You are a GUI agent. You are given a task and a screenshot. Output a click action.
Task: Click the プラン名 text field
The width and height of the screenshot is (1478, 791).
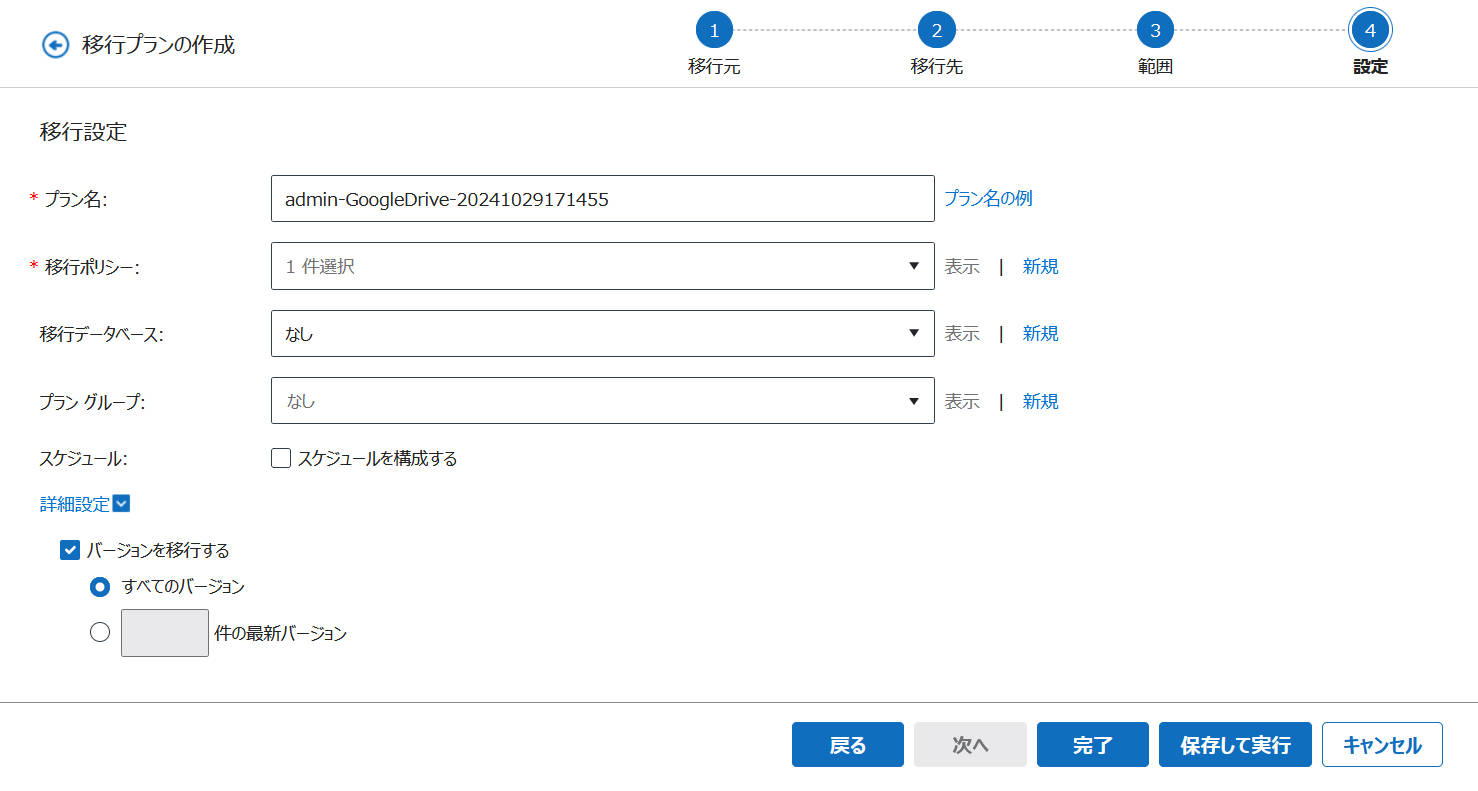coord(602,199)
